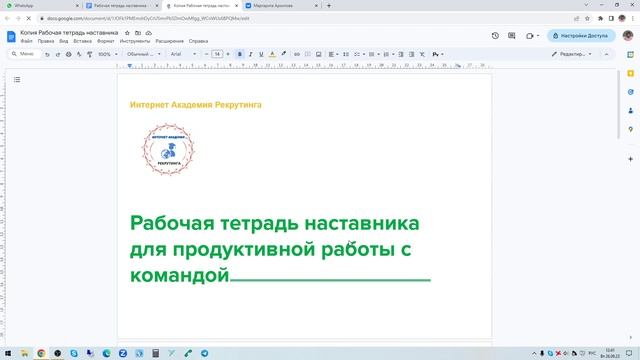Open bulleted list options
The width and height of the screenshot is (640, 360).
tap(373, 54)
